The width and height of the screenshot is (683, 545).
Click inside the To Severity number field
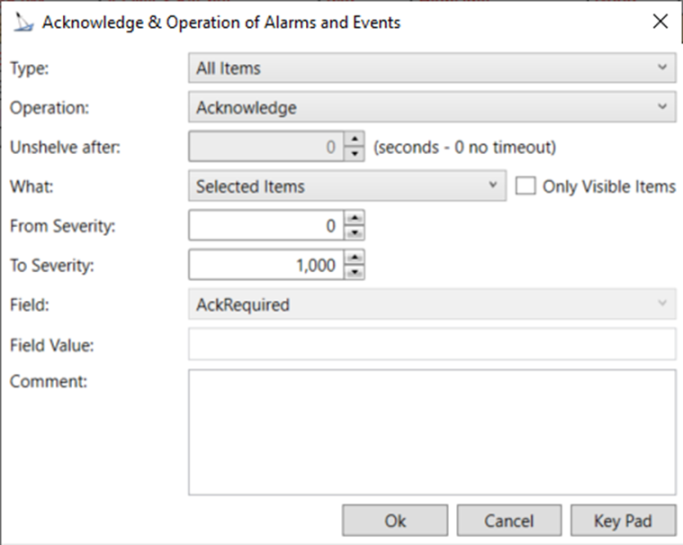point(265,265)
